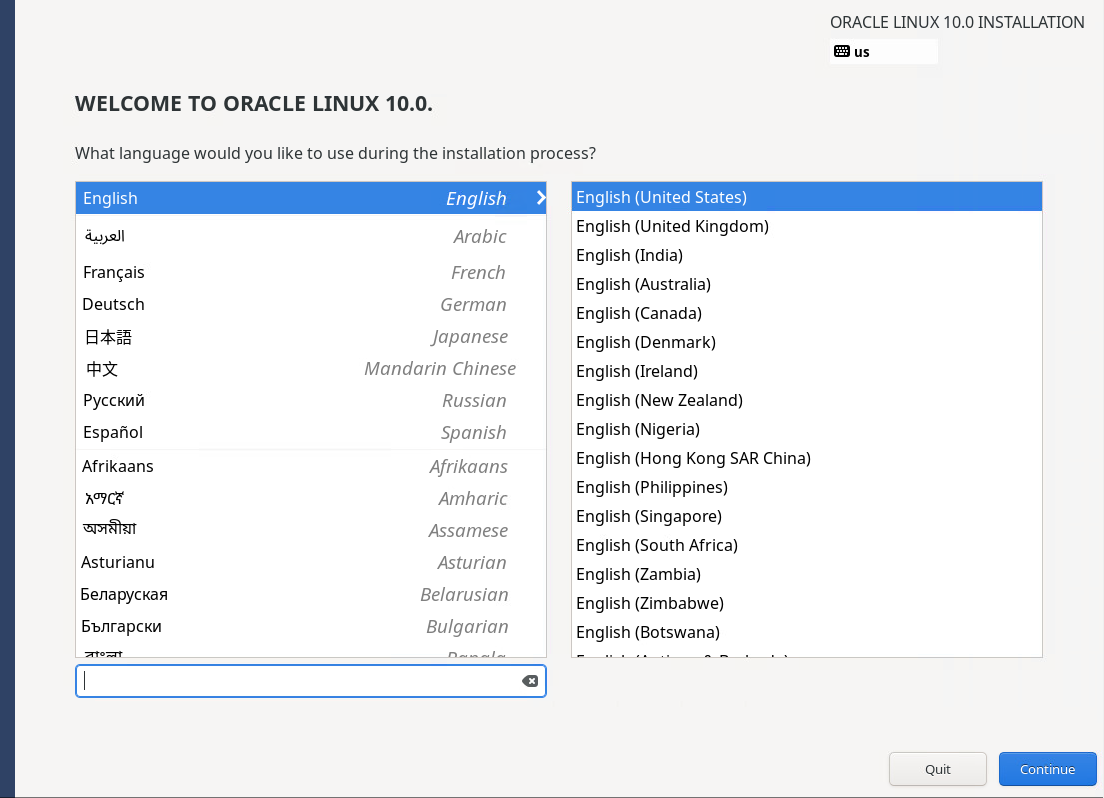Select Français from the language list
This screenshot has height=798, width=1104.
[x=310, y=272]
